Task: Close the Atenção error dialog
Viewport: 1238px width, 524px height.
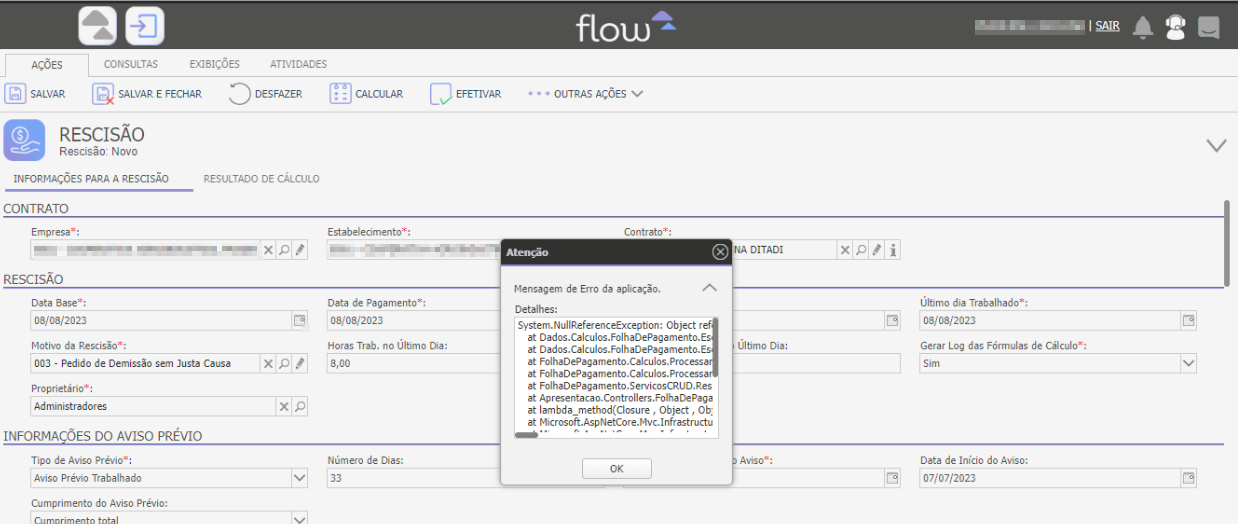Action: pyautogui.click(x=720, y=252)
